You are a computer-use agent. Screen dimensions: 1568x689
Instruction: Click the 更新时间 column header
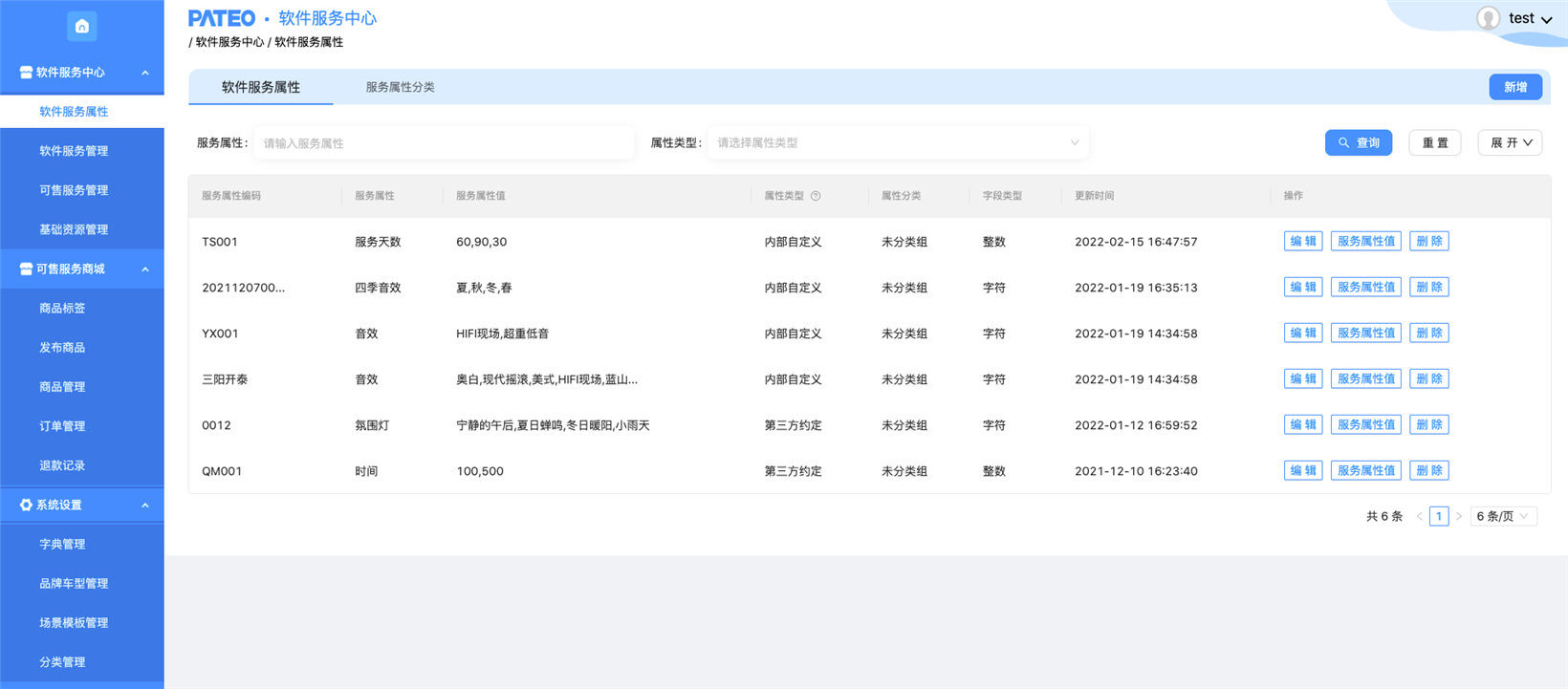[1094, 196]
